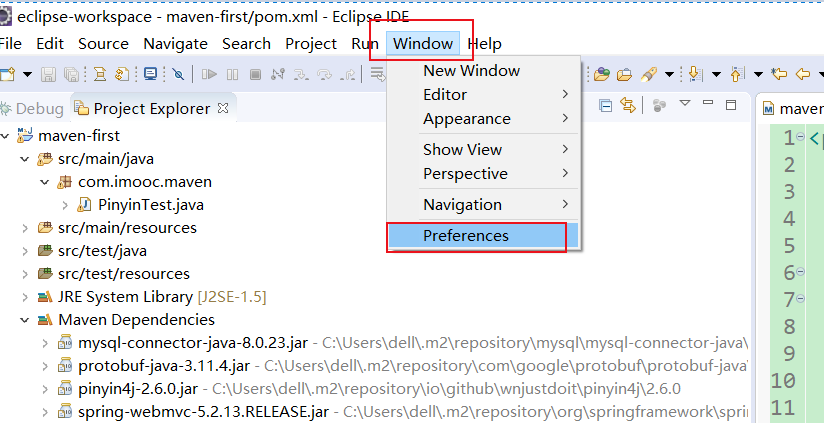Image resolution: width=824 pixels, height=423 pixels.
Task: Open the File menu
Action: (x=11, y=44)
